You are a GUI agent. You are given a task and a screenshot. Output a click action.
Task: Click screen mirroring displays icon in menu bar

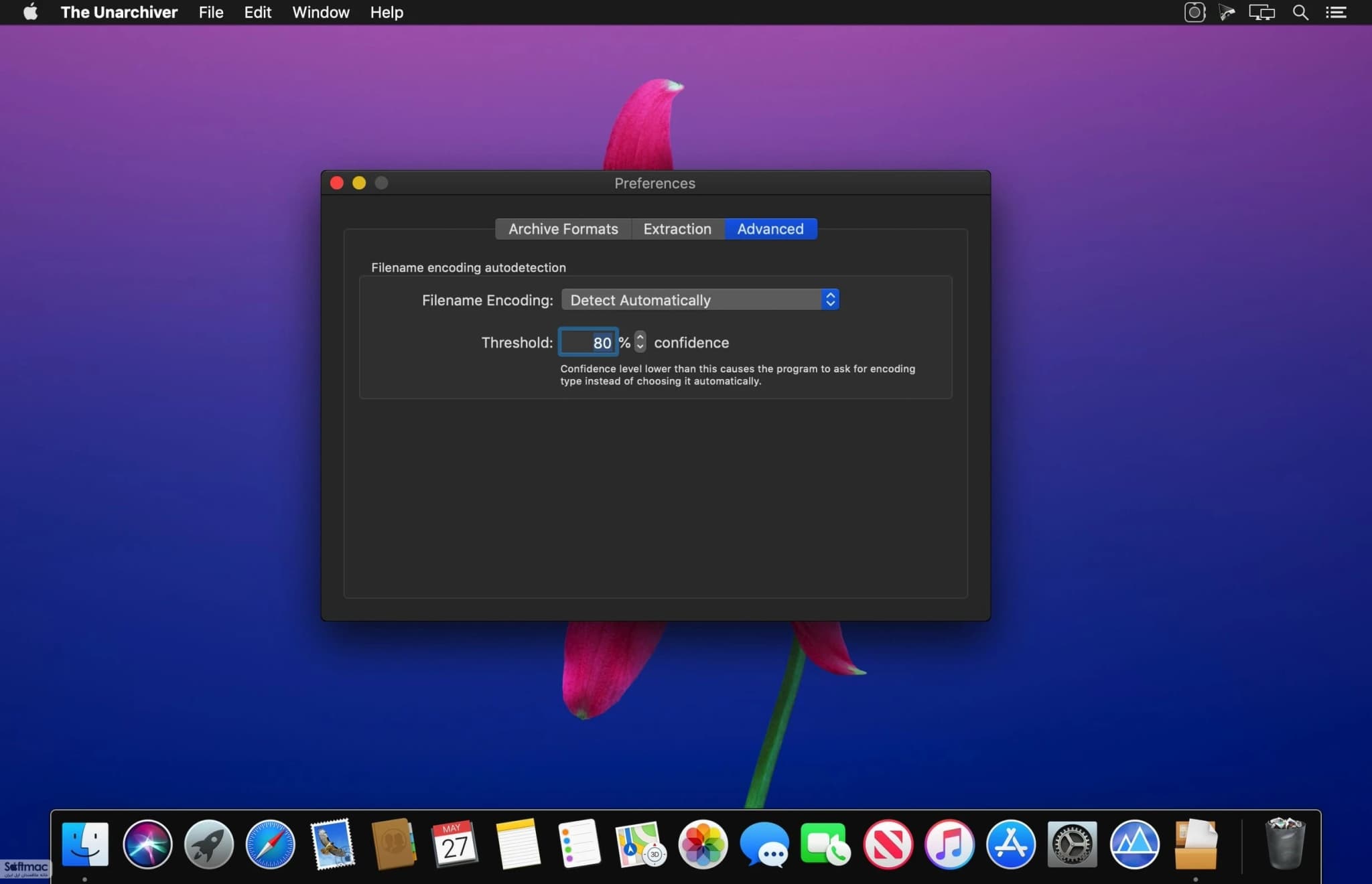click(x=1262, y=12)
